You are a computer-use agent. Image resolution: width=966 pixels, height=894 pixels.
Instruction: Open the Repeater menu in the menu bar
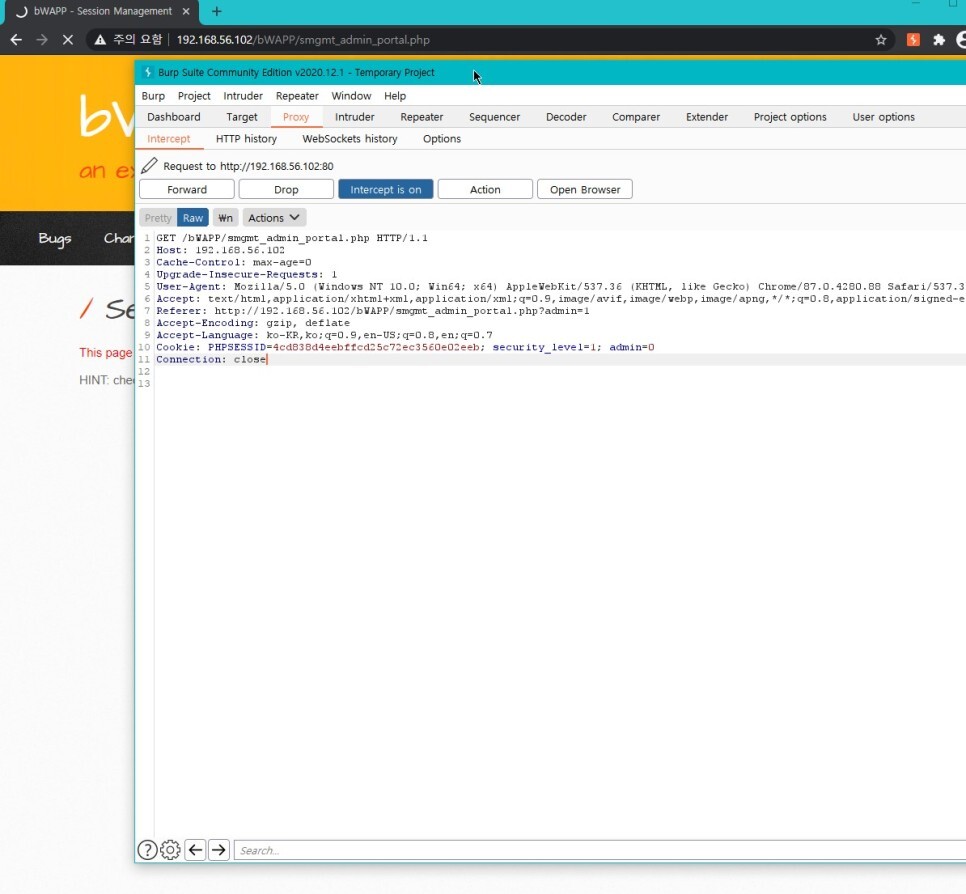[297, 95]
